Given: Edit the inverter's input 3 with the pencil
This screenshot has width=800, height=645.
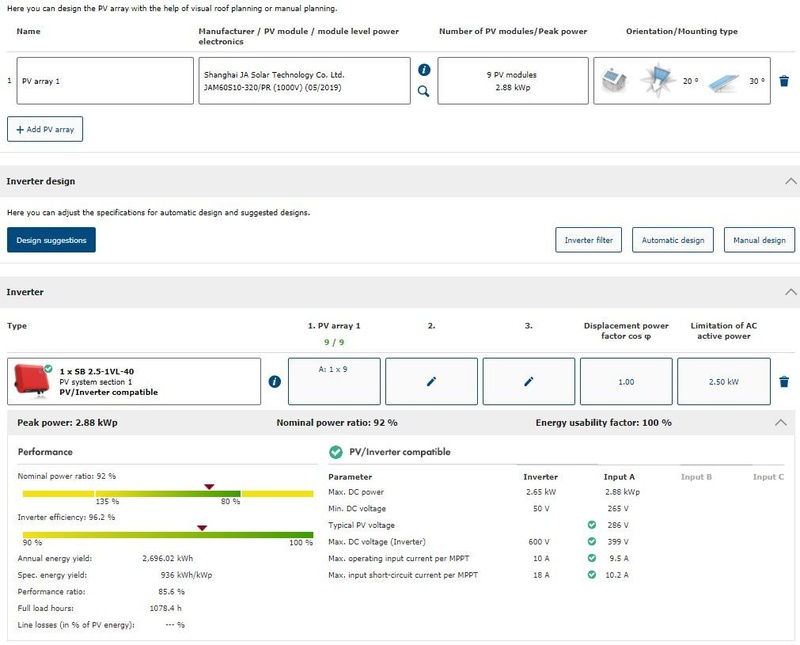Looking at the screenshot, I should pyautogui.click(x=529, y=381).
